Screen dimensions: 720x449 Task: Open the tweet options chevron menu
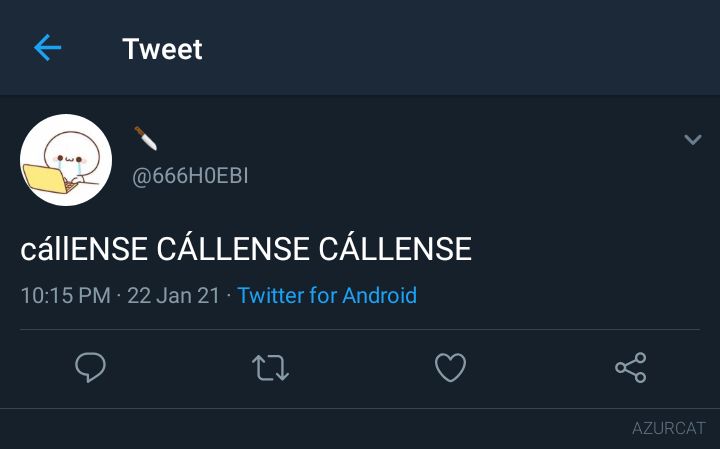(x=692, y=139)
